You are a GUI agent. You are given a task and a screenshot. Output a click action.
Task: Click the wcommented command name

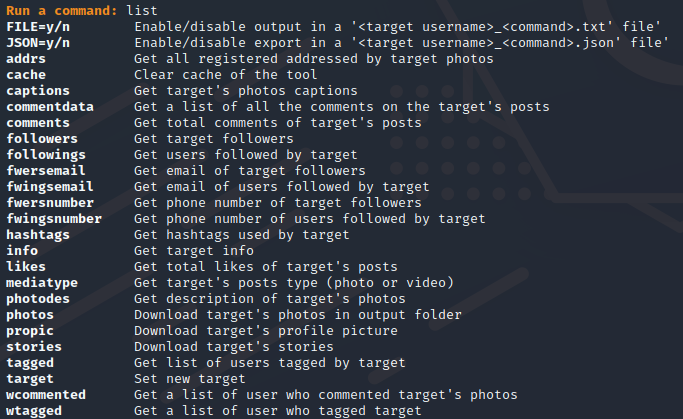[46, 395]
